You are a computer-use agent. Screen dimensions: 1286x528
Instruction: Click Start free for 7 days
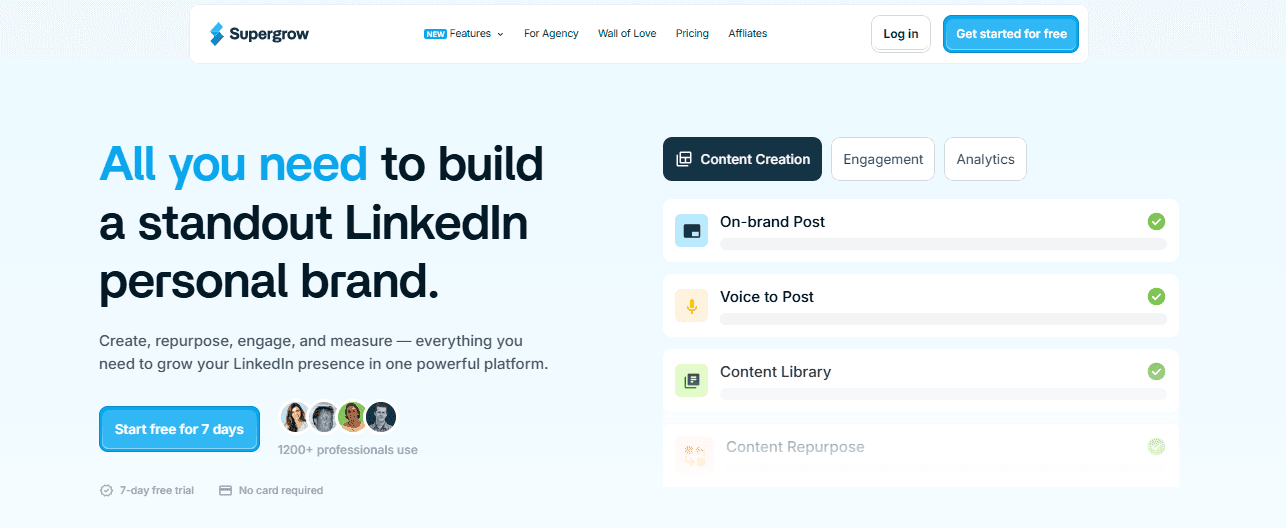point(179,429)
